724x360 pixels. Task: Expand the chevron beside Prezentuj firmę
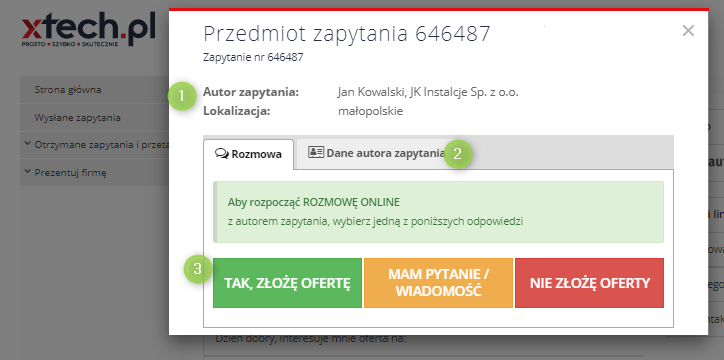coord(28,172)
